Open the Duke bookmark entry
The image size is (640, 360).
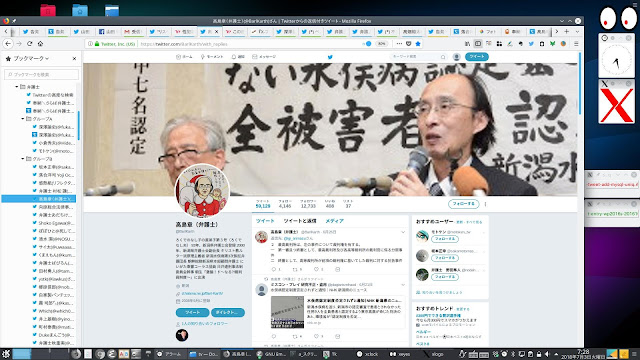click(53, 335)
